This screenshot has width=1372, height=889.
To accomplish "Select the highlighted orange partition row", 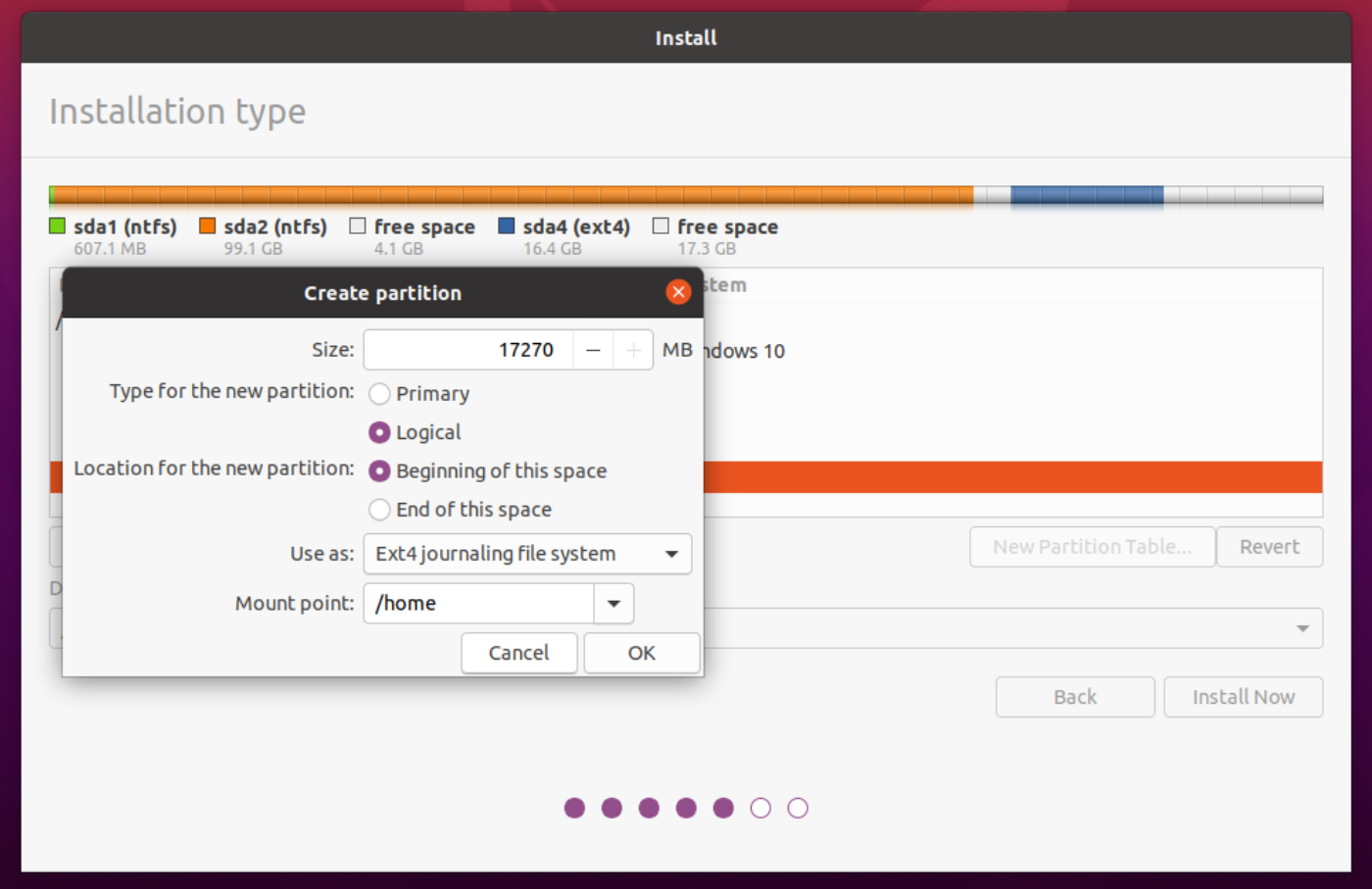I will [x=1012, y=477].
